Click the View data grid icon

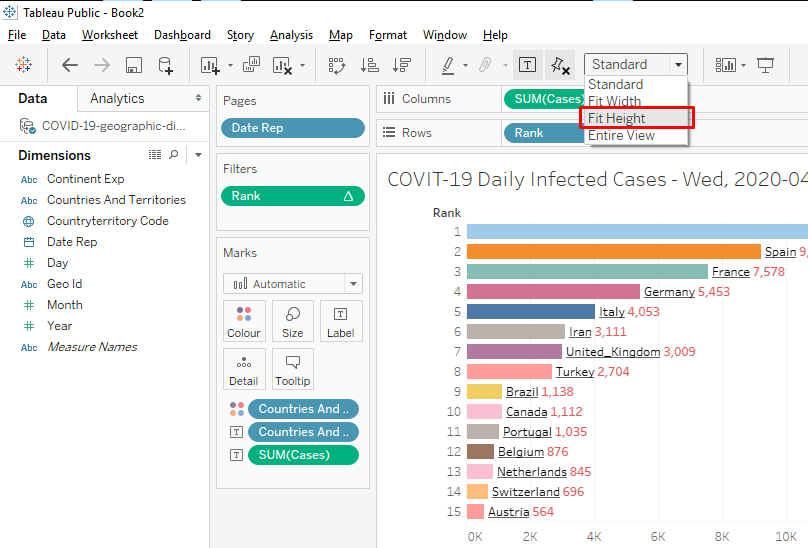tap(155, 155)
